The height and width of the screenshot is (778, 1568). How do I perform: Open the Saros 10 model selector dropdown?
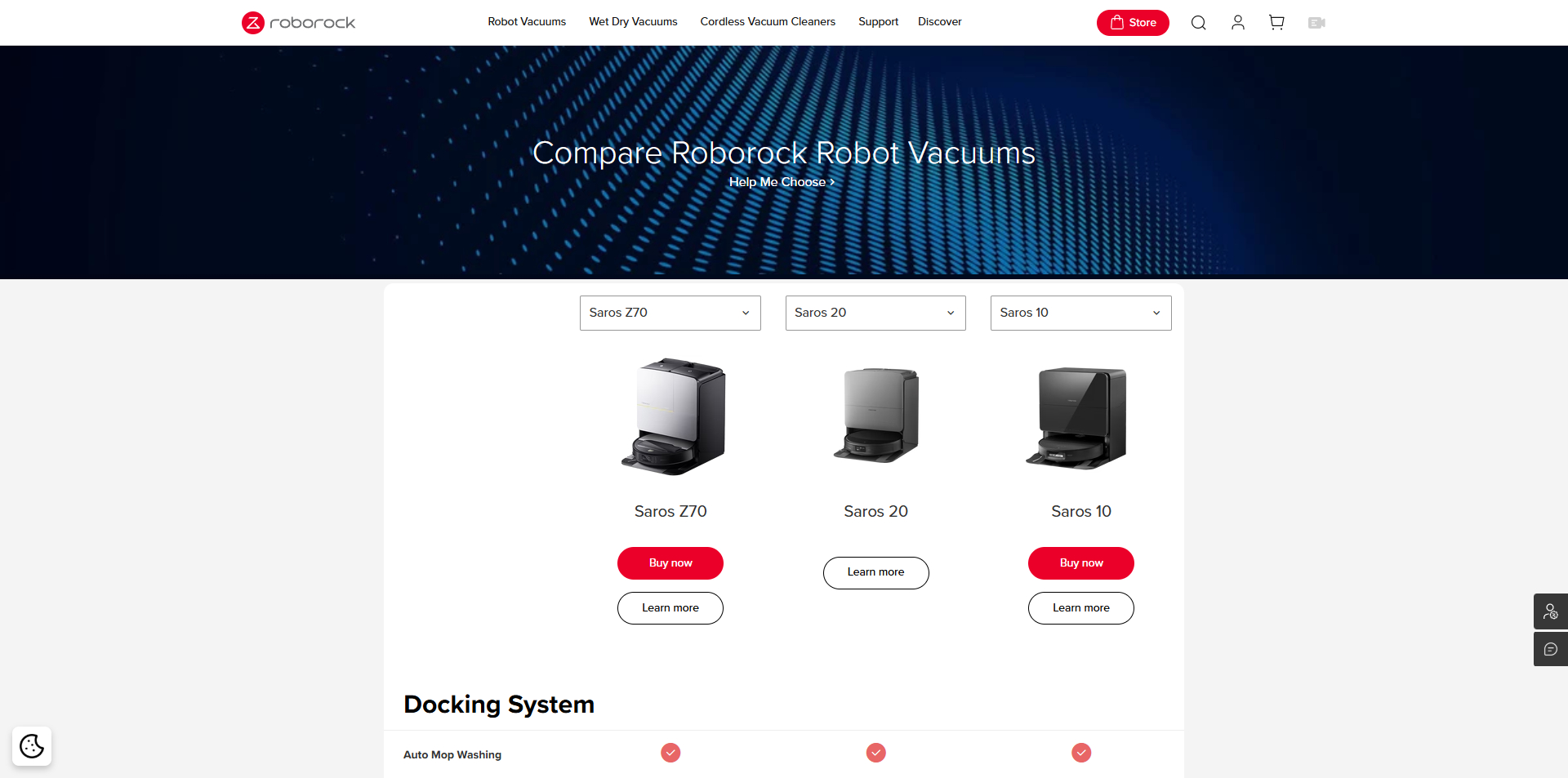point(1080,313)
